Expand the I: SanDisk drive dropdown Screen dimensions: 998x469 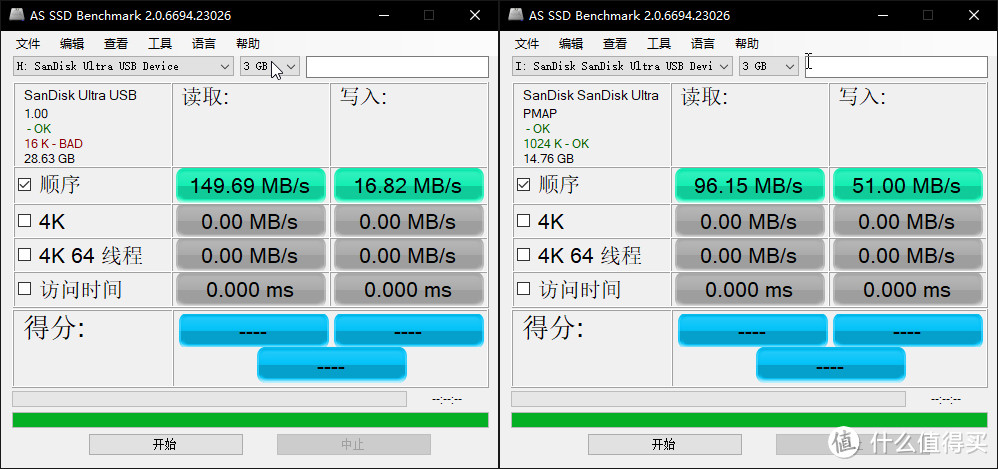(x=622, y=66)
